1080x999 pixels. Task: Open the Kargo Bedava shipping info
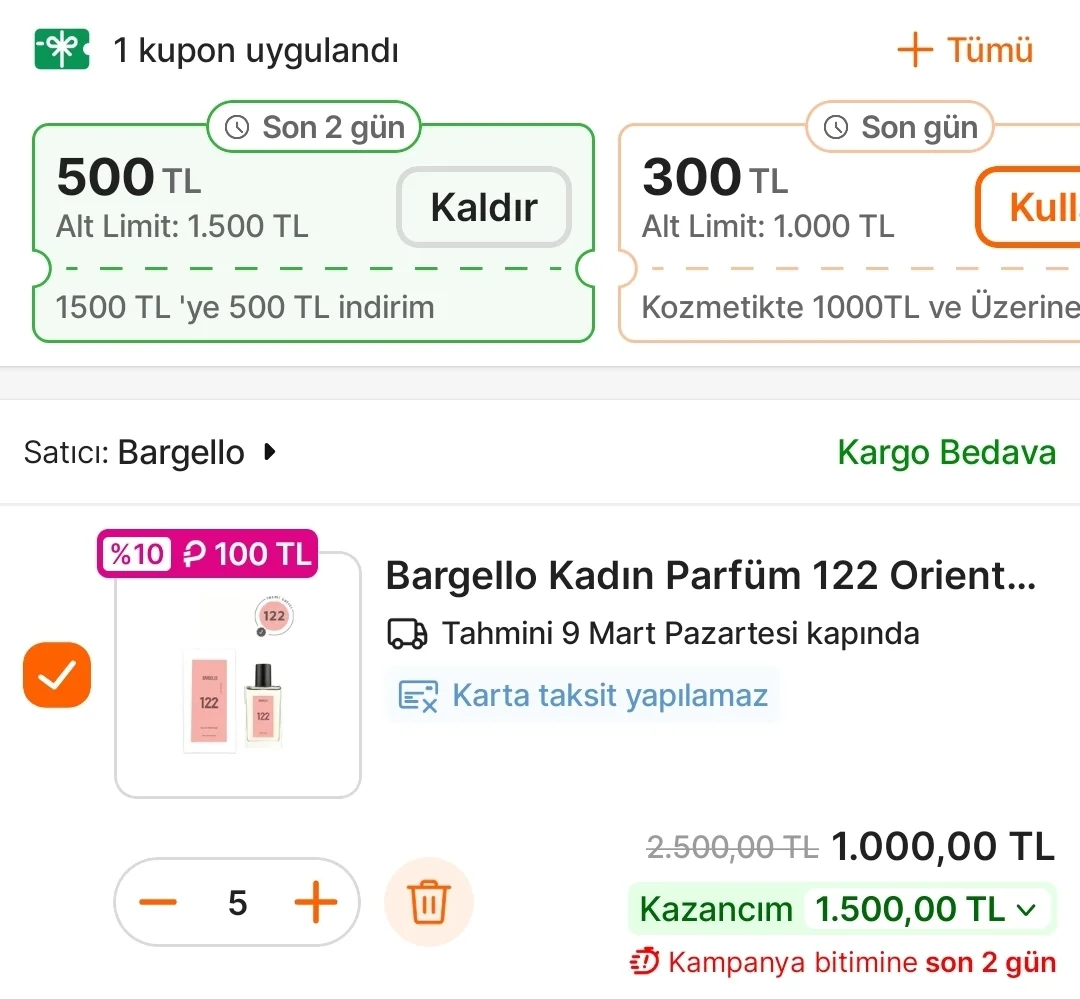click(946, 452)
